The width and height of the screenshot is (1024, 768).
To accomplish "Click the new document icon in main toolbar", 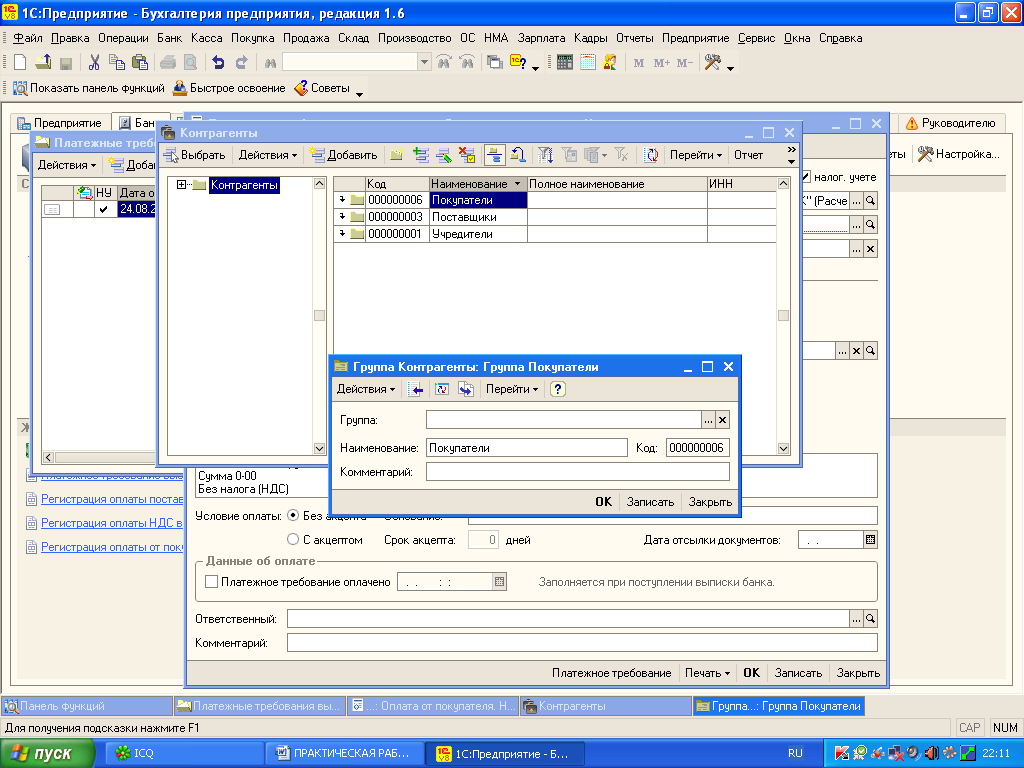I will (20, 63).
